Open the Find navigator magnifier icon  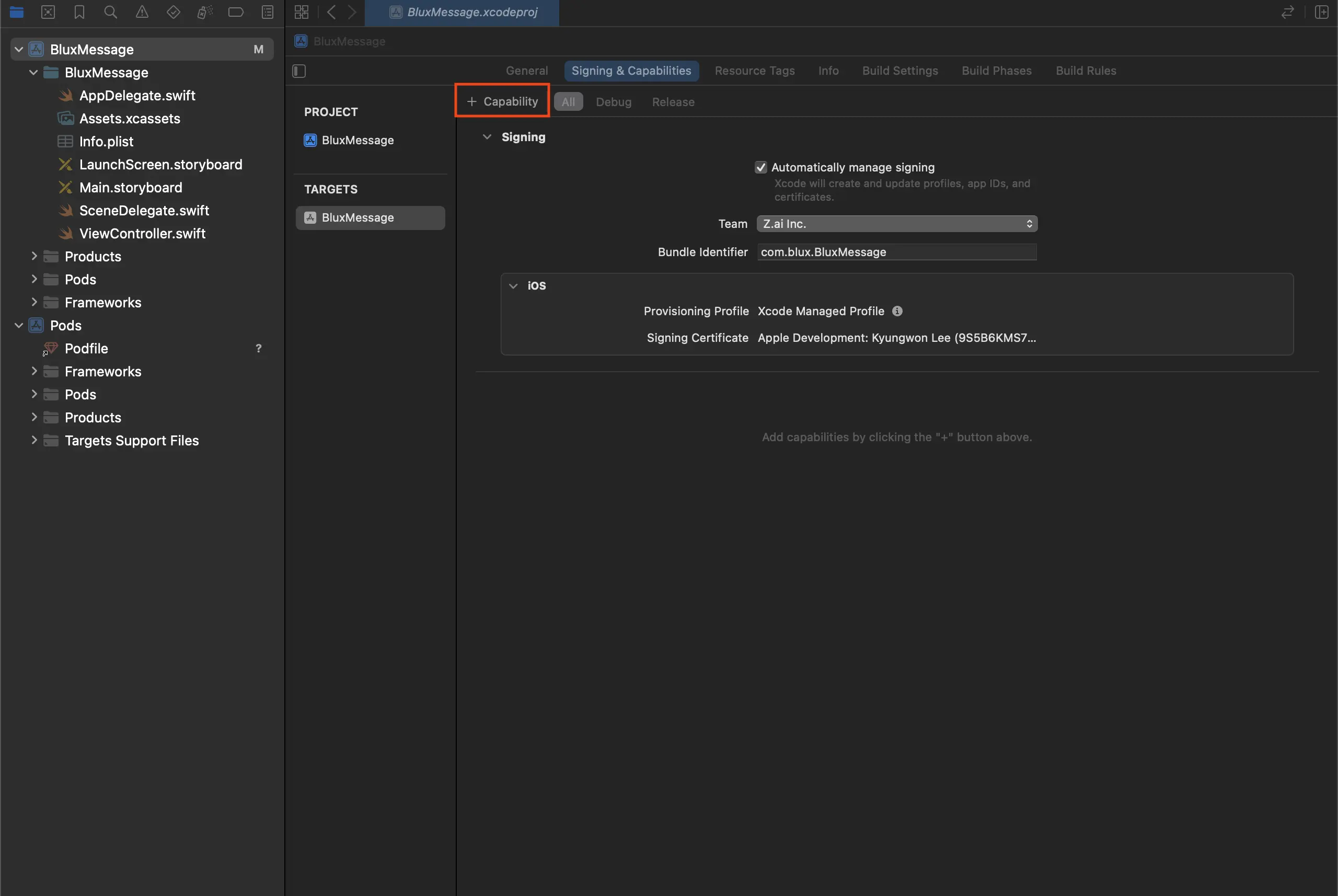(111, 12)
